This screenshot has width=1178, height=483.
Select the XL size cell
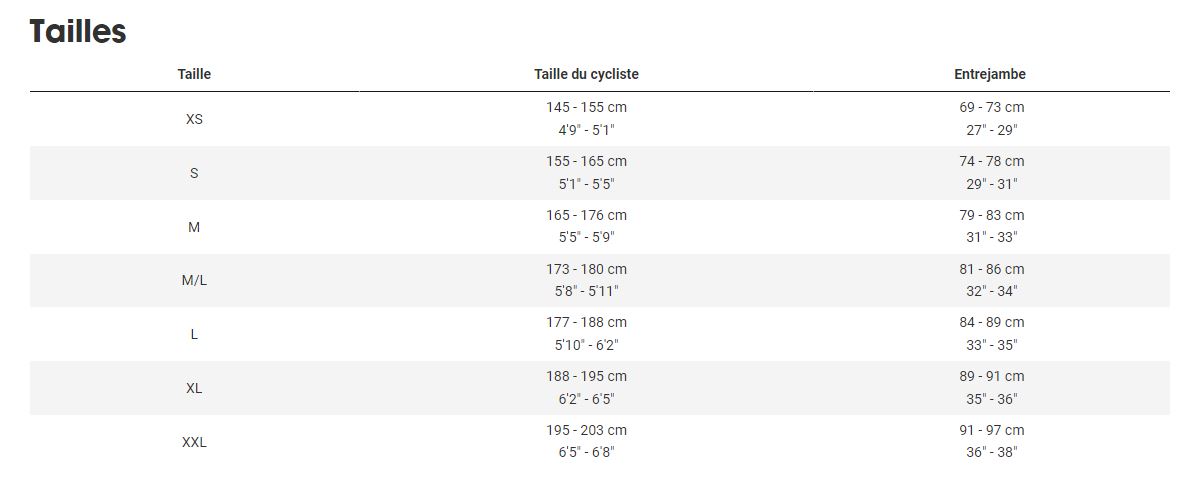click(194, 388)
